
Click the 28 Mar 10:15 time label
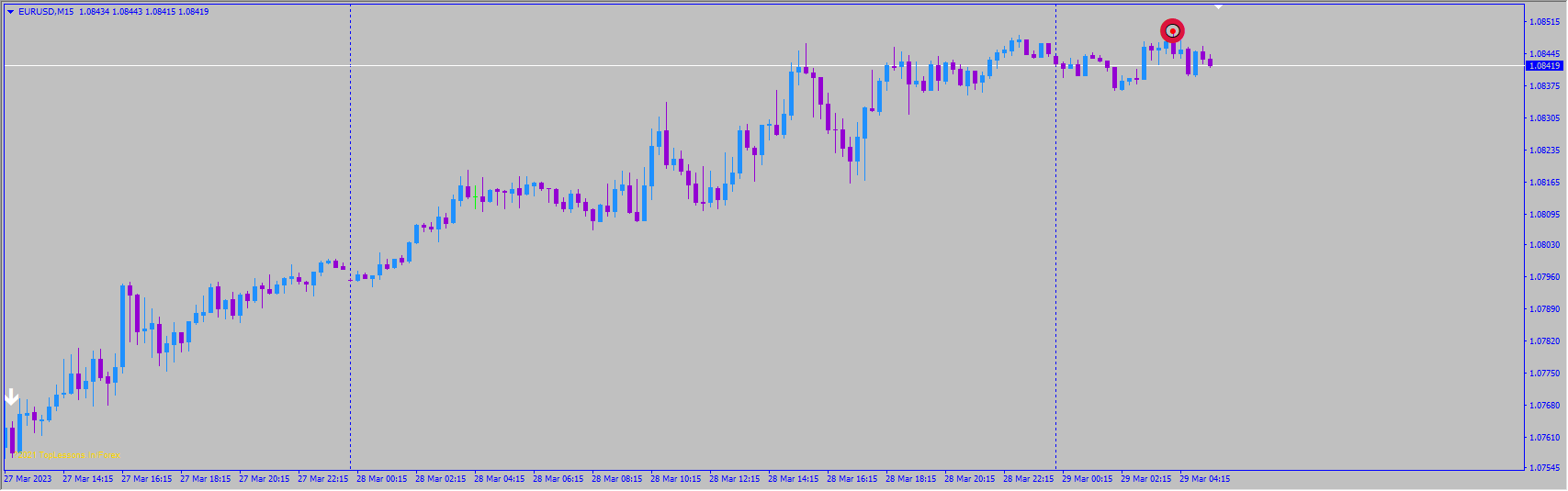click(676, 479)
